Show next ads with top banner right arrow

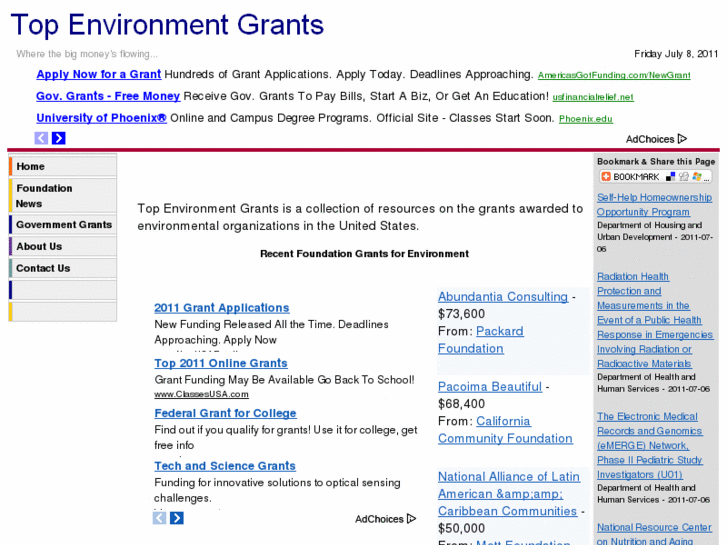tap(58, 138)
